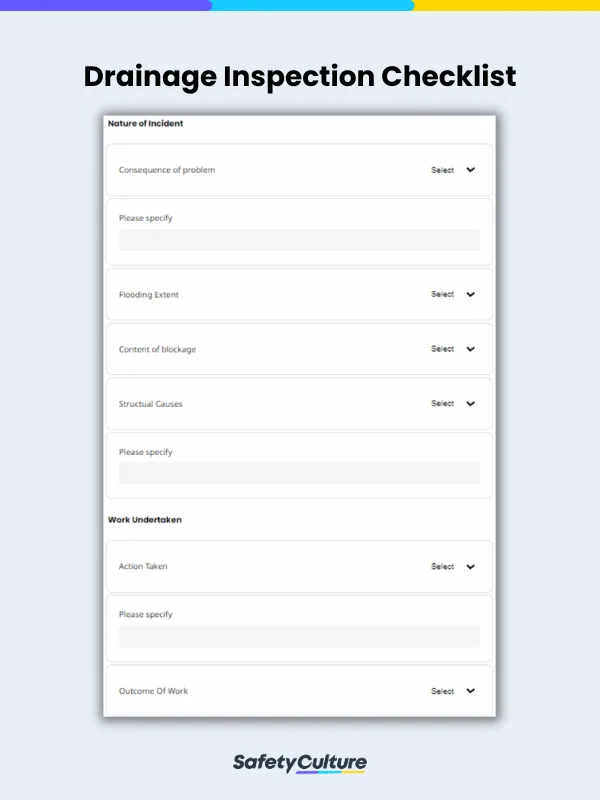The width and height of the screenshot is (600, 800).
Task: Click the Work Undertaken section heading
Action: tap(145, 520)
